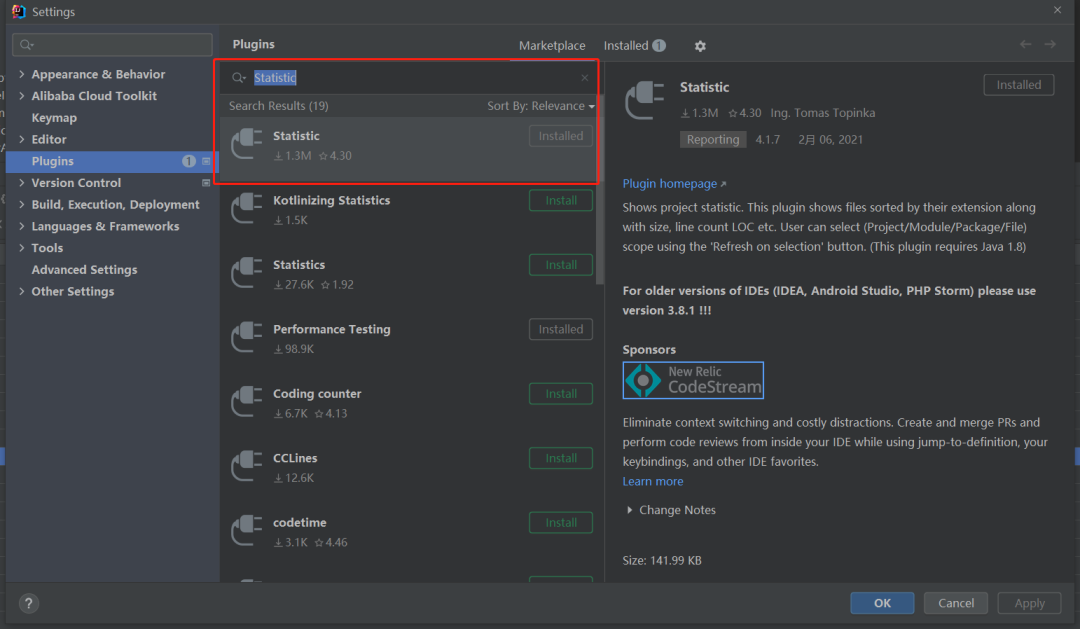Click the Search Results (19) label

point(278,106)
